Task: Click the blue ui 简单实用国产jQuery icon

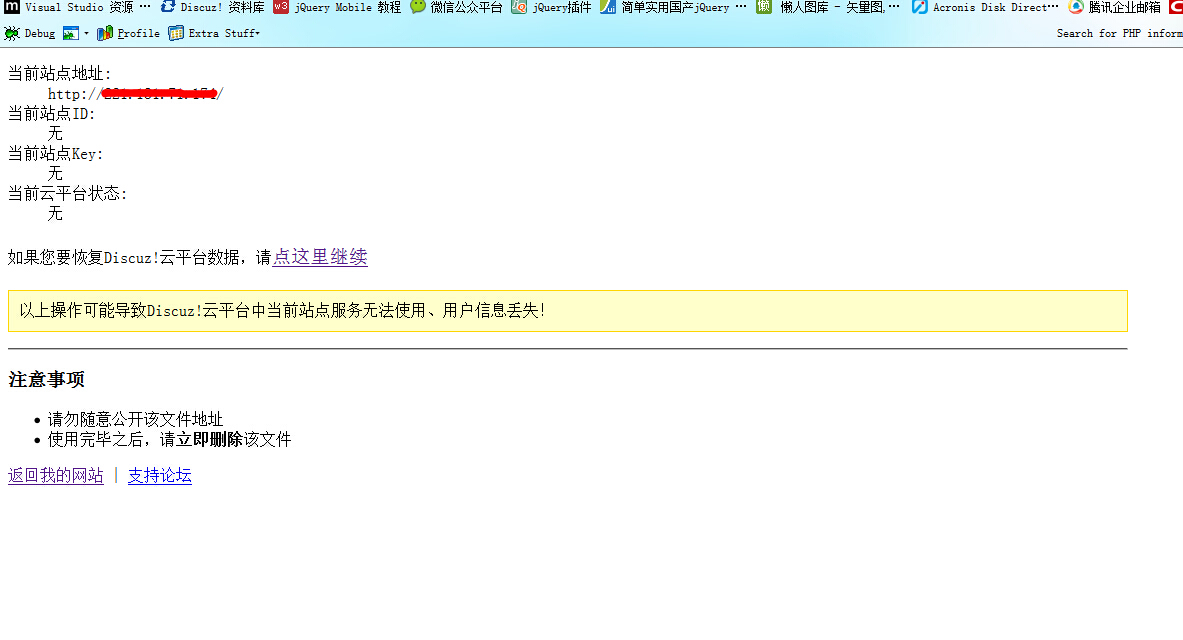Action: point(608,7)
